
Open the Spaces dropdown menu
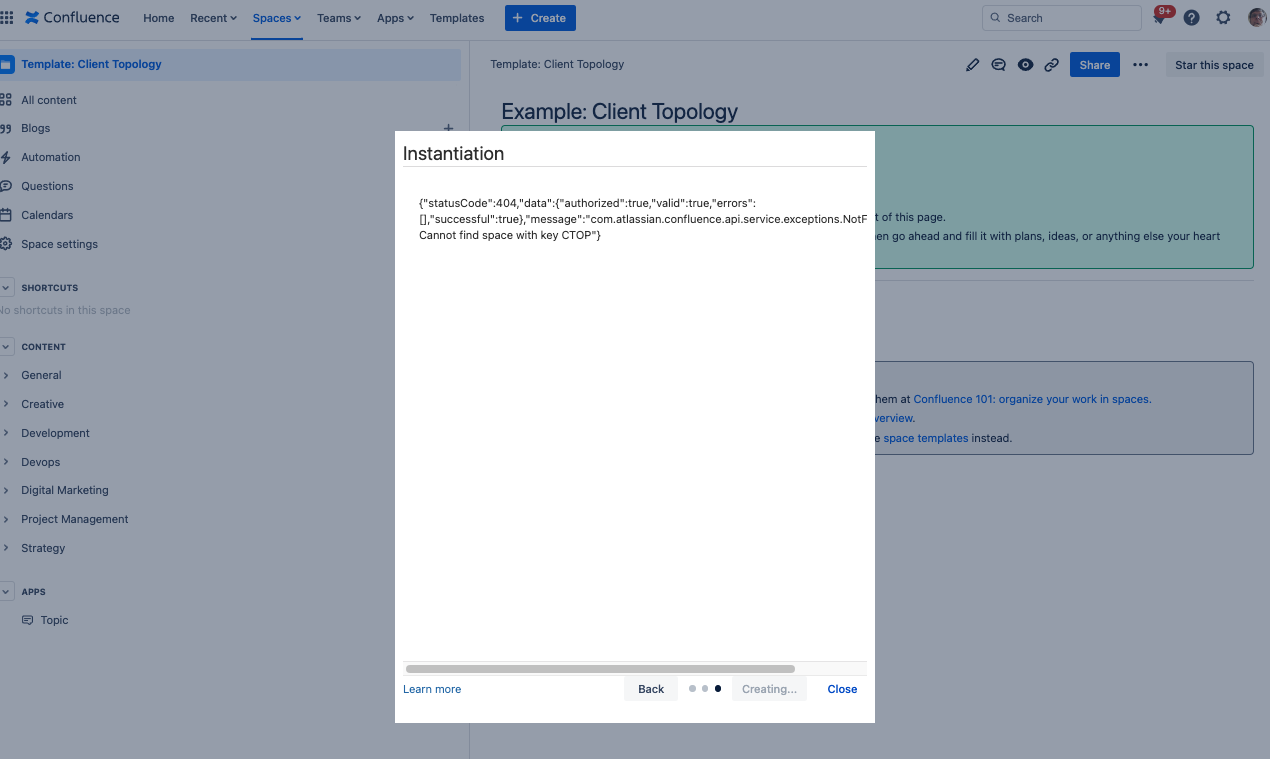coord(277,18)
